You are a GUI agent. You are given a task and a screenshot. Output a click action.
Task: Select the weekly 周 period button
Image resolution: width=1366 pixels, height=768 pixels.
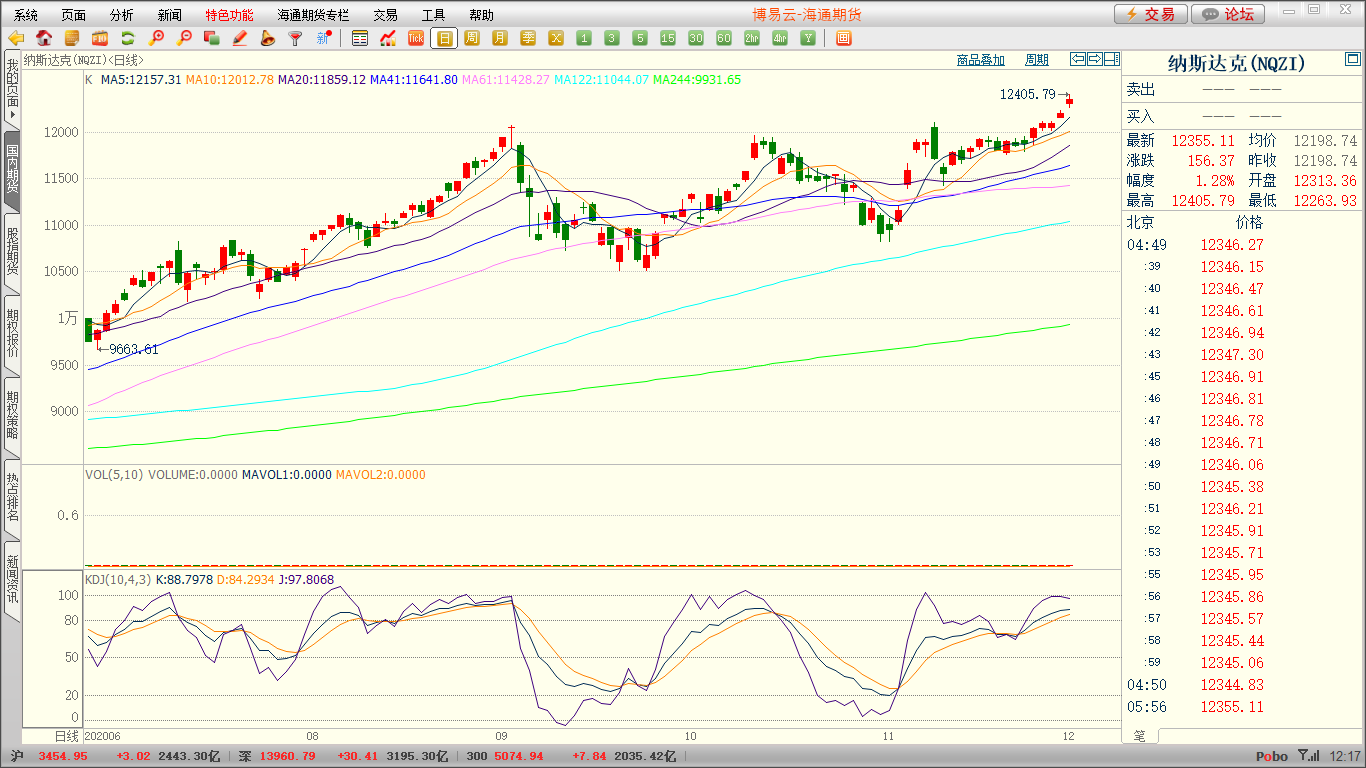[472, 38]
